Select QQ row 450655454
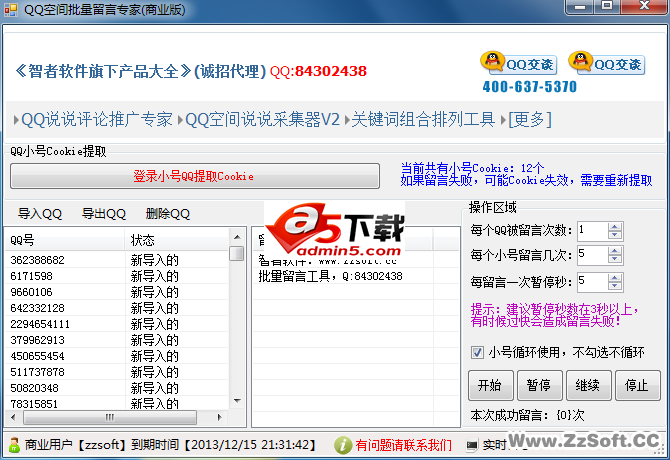The height and width of the screenshot is (460, 670). point(117,356)
